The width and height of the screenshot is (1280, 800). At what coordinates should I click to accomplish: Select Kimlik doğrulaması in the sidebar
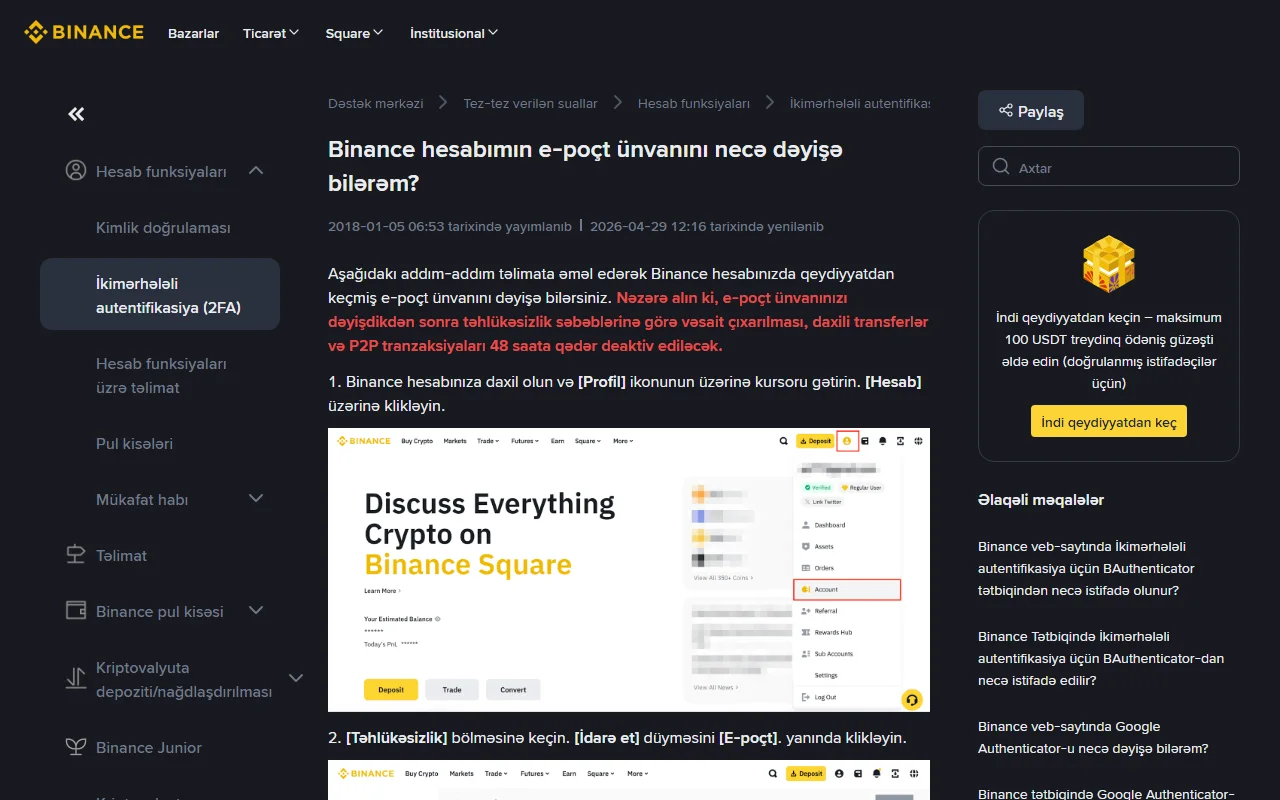(163, 227)
